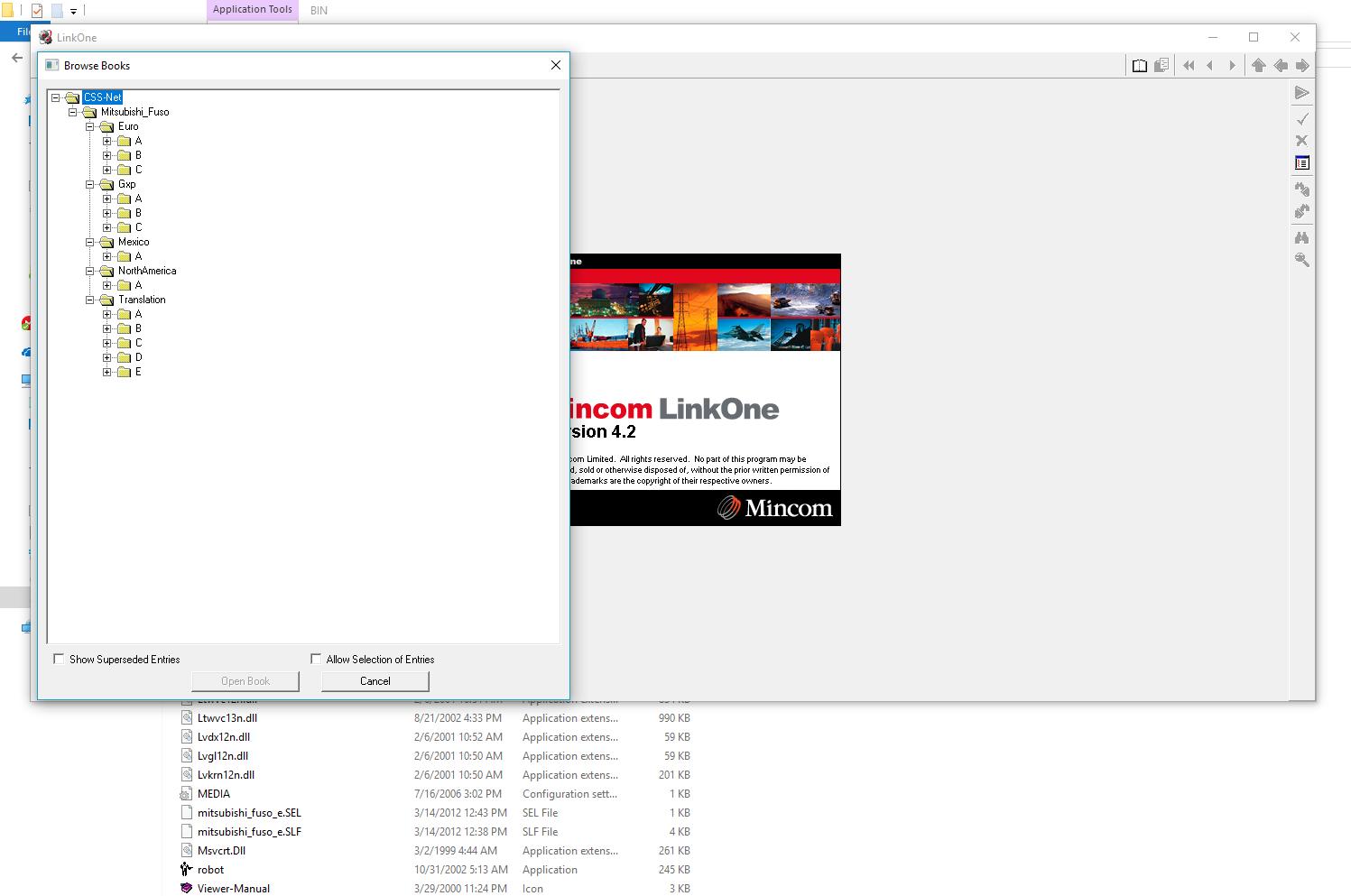Click the checkmark icon on side toolbar
The image size is (1351, 896).
coord(1301,119)
